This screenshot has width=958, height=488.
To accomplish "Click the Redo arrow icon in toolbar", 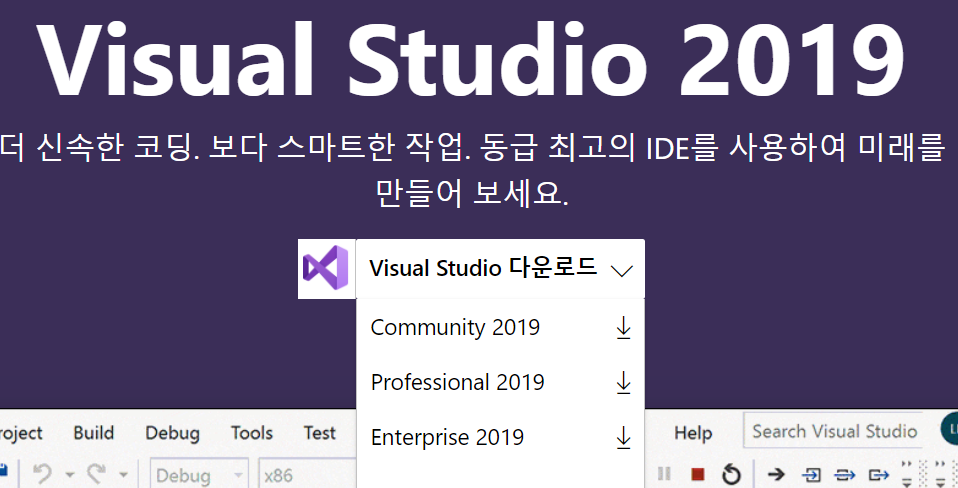I will pos(97,474).
